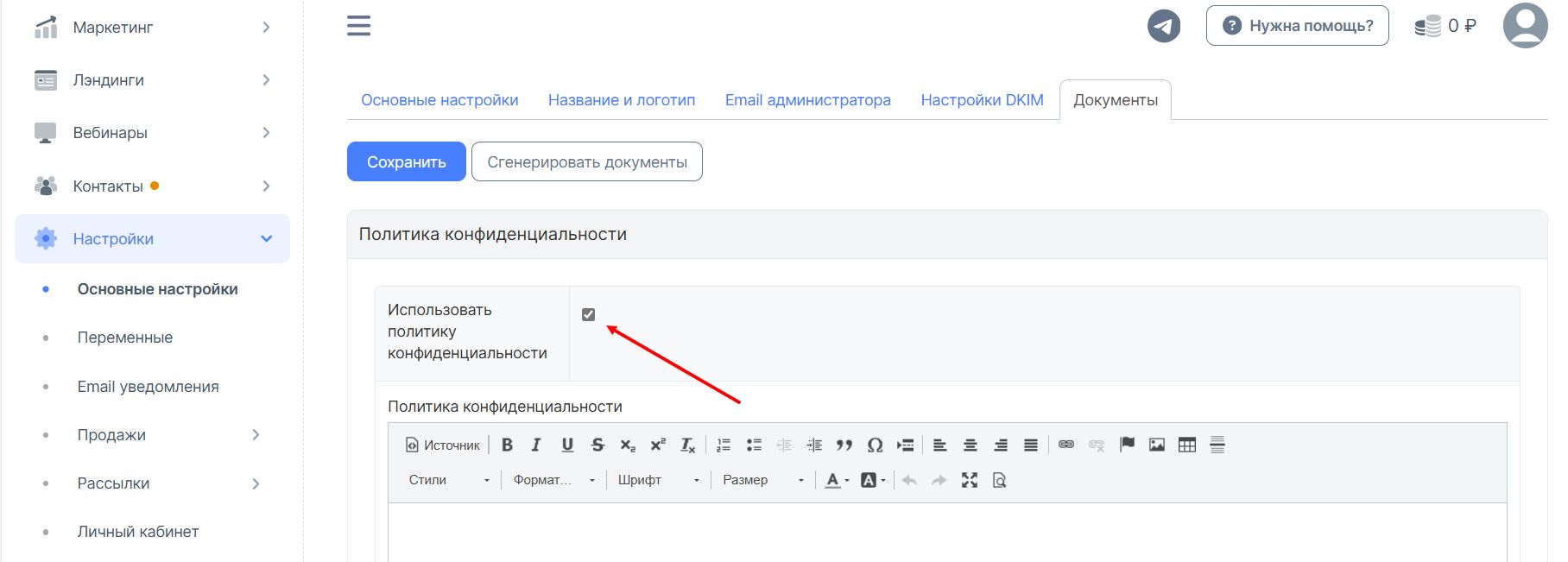Open Email уведомления in the sidebar
Image resolution: width=1568 pixels, height=562 pixels.
[148, 387]
